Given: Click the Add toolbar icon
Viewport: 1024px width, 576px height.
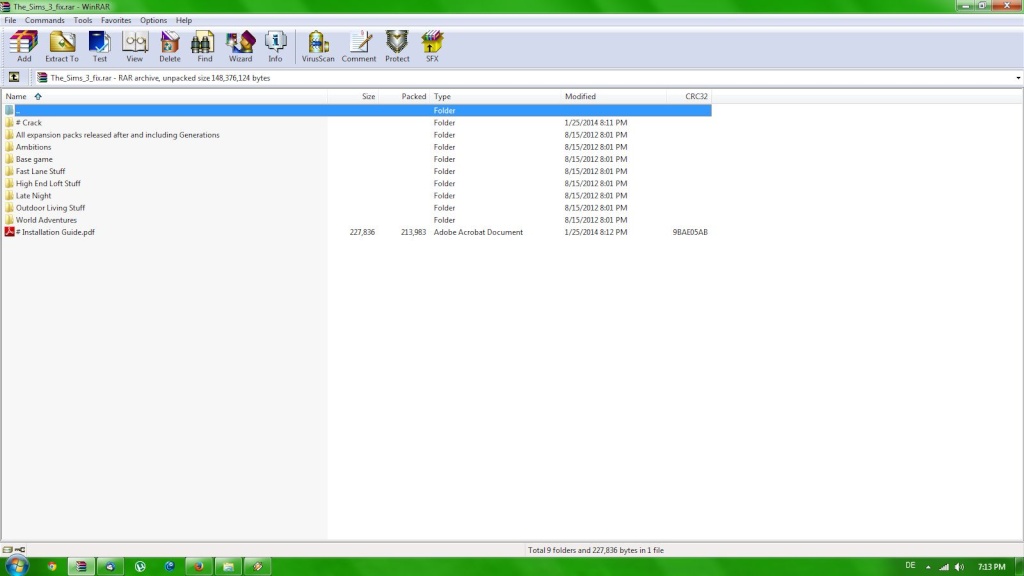Looking at the screenshot, I should tap(24, 46).
